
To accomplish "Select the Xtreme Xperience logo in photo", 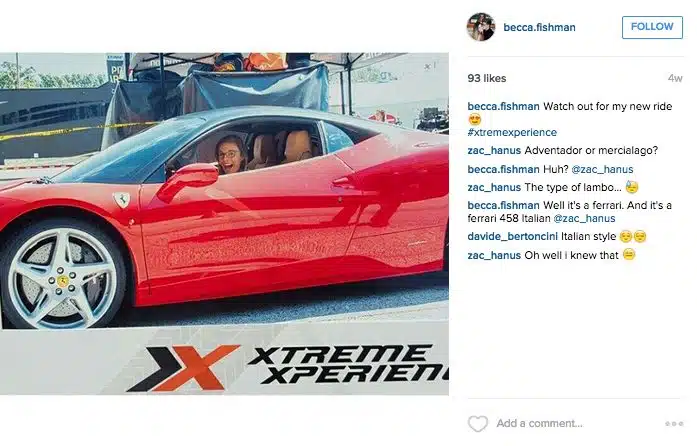I will (x=288, y=367).
